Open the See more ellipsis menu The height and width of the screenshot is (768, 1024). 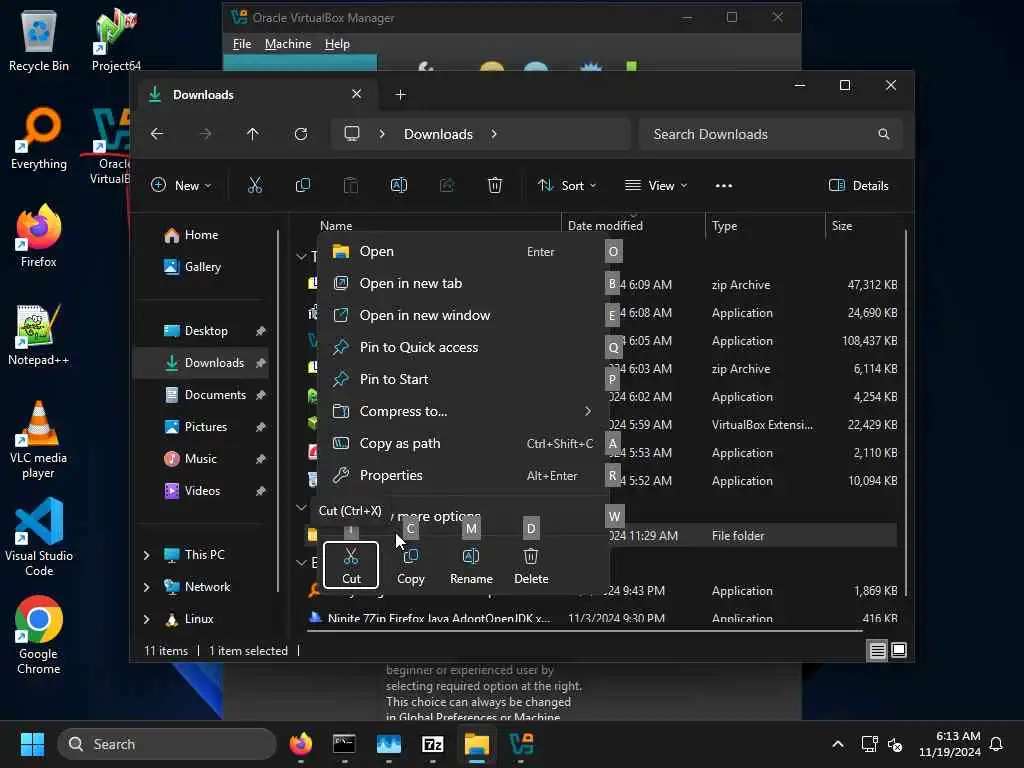[724, 185]
